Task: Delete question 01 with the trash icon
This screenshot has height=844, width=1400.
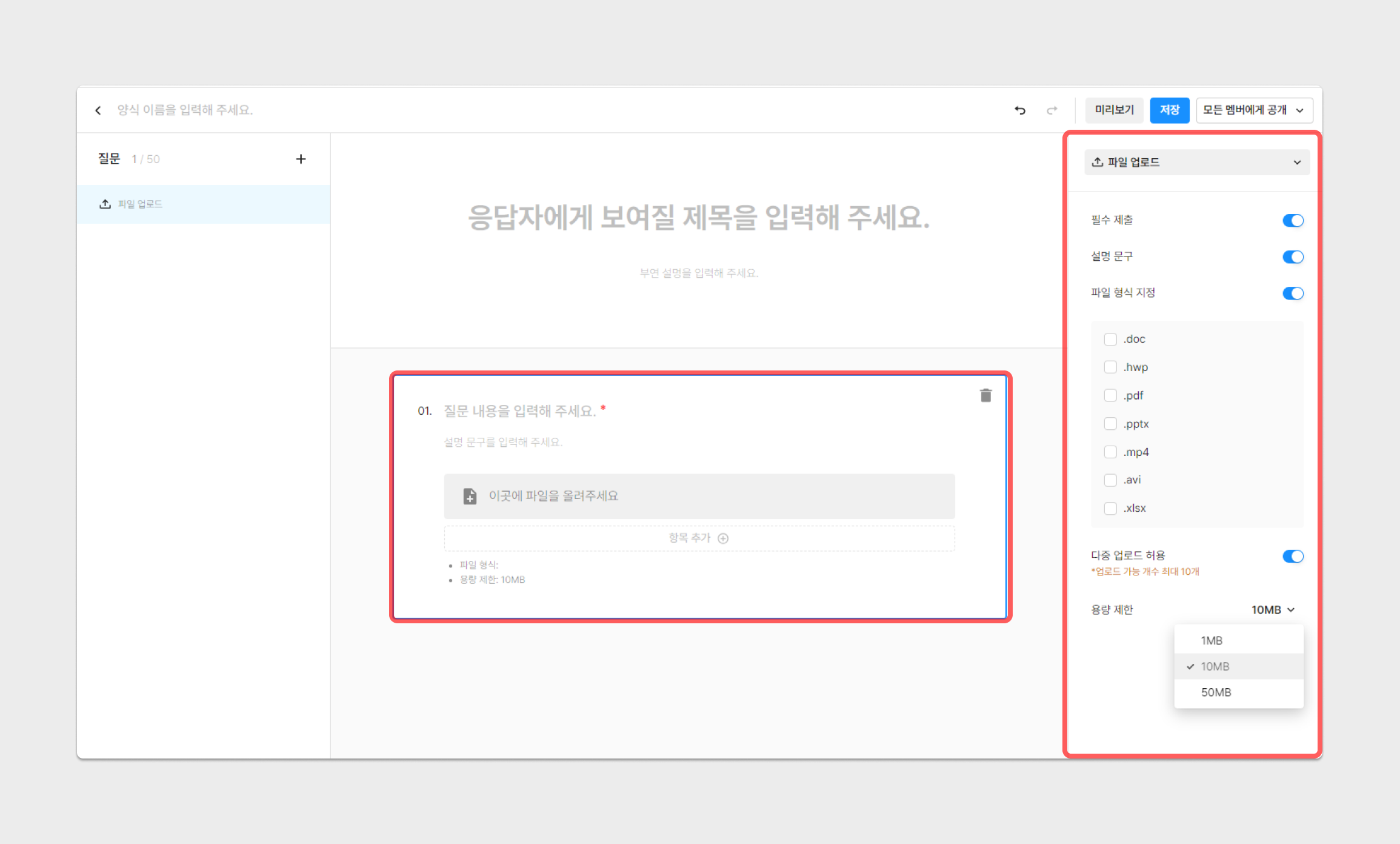Action: pyautogui.click(x=985, y=395)
